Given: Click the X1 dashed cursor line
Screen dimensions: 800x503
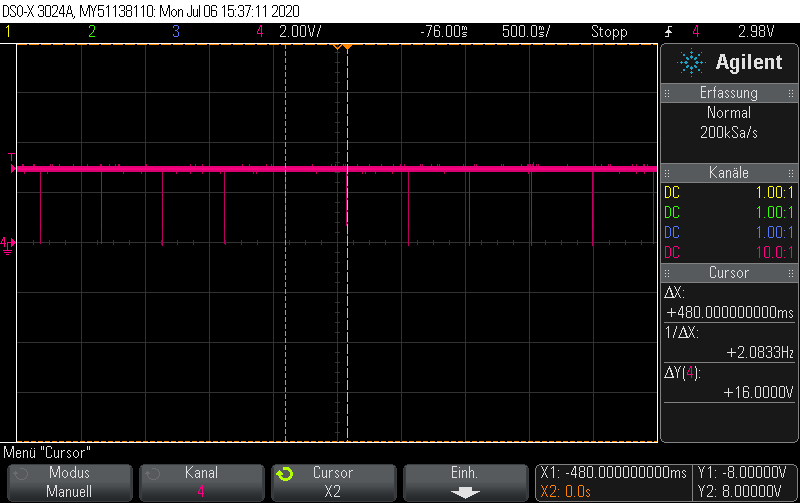Looking at the screenshot, I should [285, 243].
